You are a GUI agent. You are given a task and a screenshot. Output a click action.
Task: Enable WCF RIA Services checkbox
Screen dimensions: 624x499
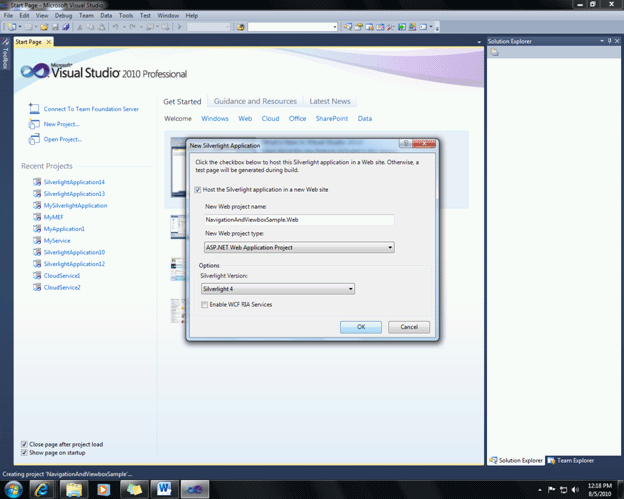205,305
